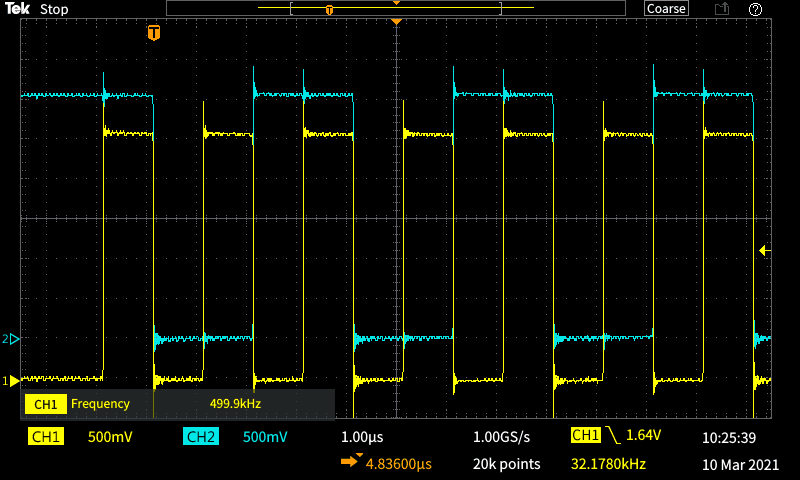
Task: Click the Stop acquisition status label
Action: click(x=54, y=9)
